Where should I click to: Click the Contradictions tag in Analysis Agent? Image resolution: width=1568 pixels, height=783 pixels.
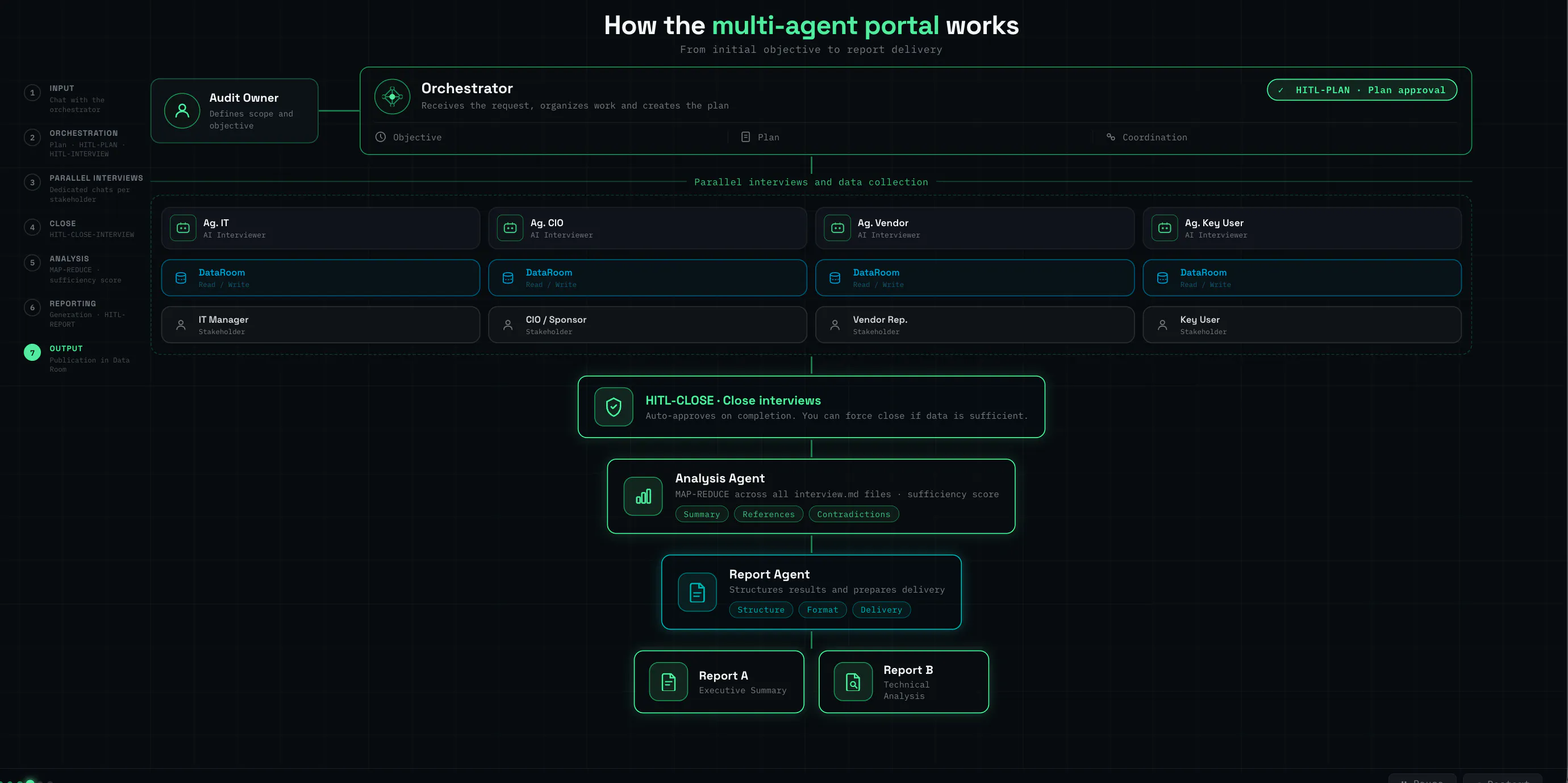[x=853, y=514]
